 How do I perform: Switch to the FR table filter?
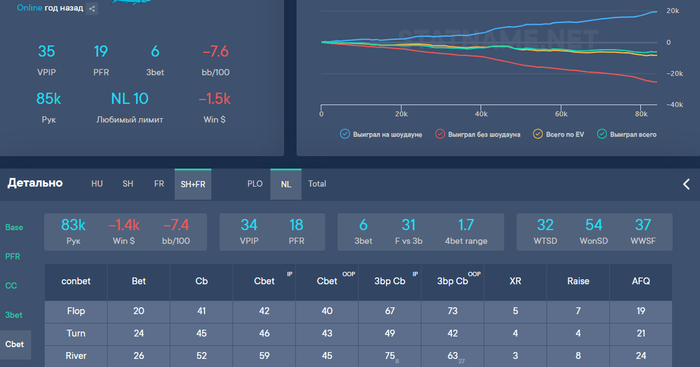pos(159,184)
